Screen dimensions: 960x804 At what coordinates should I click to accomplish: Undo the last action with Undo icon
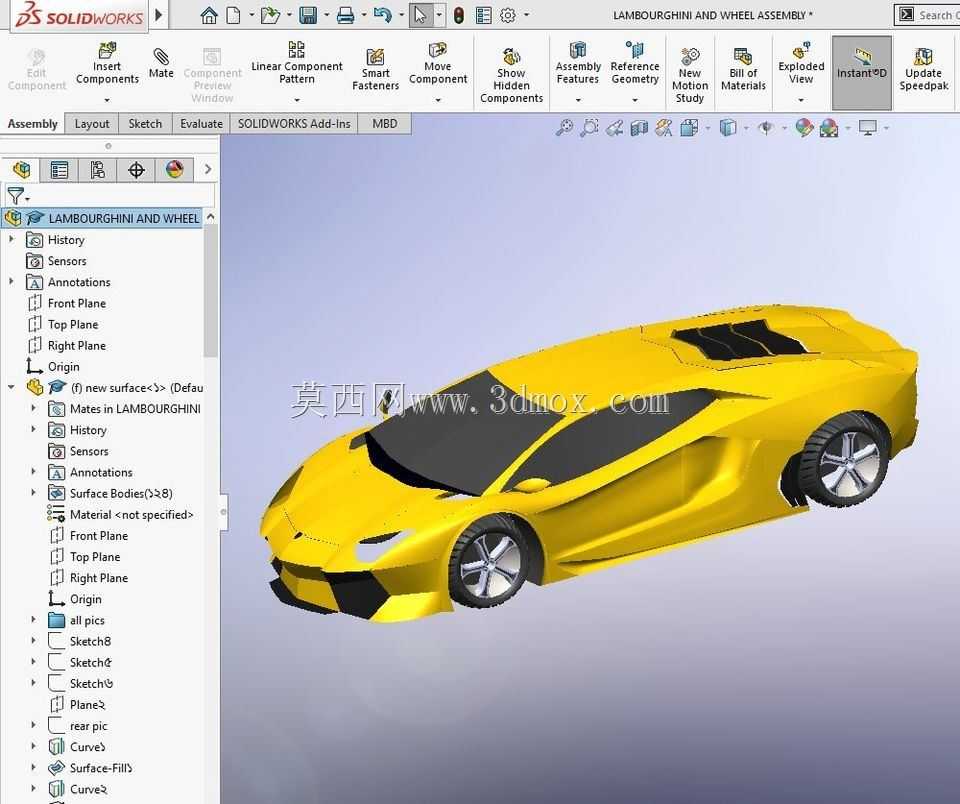383,15
